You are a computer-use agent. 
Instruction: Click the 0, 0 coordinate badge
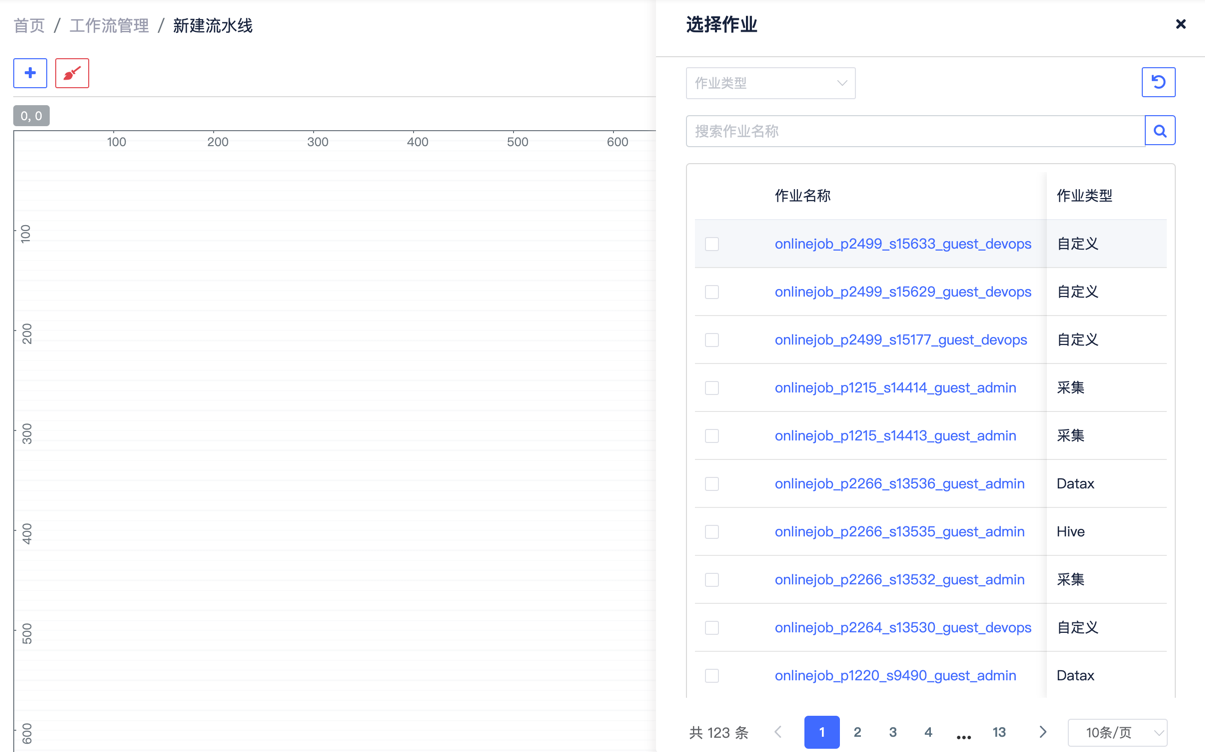[31, 116]
